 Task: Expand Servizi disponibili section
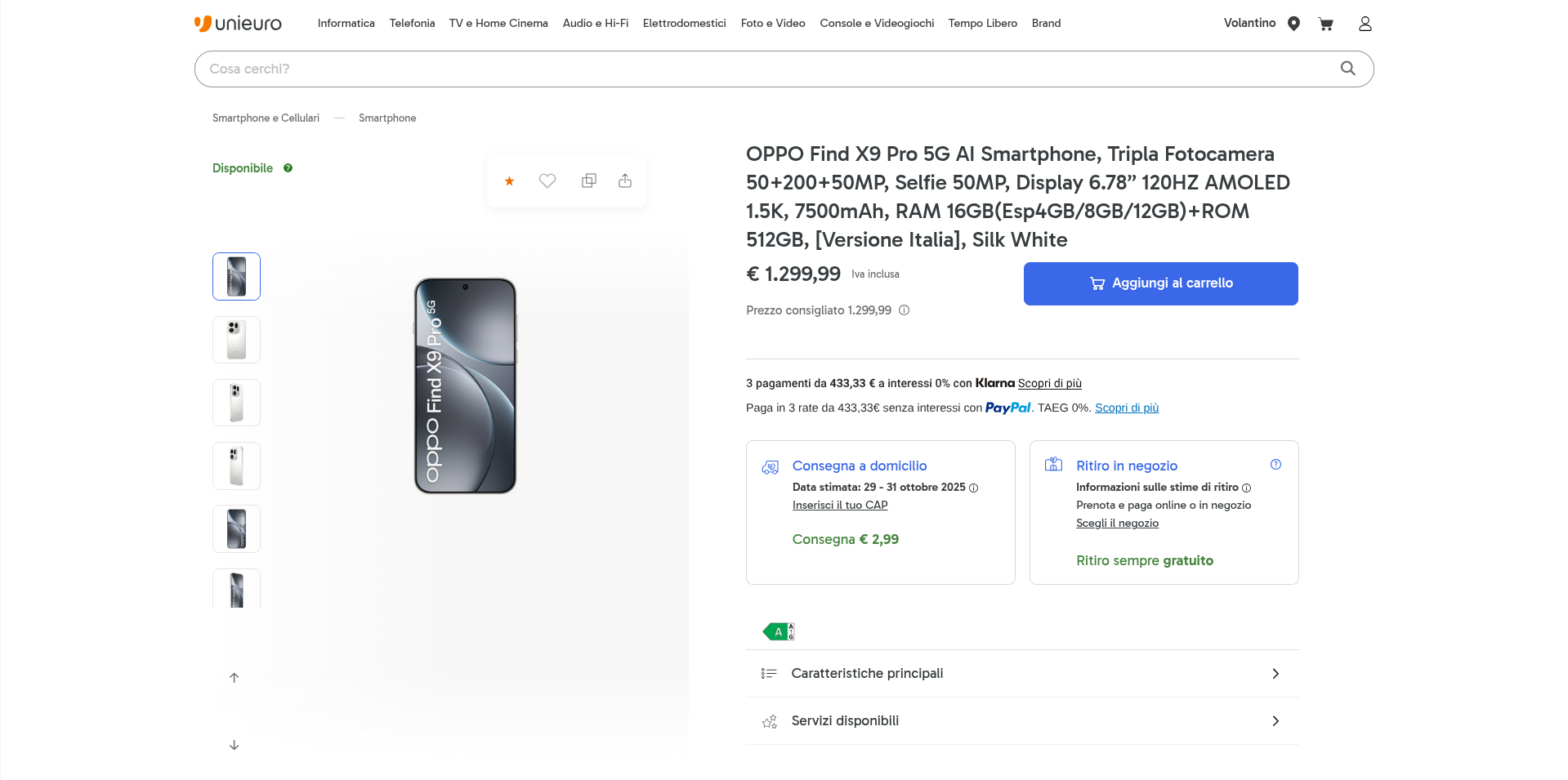tap(1021, 721)
